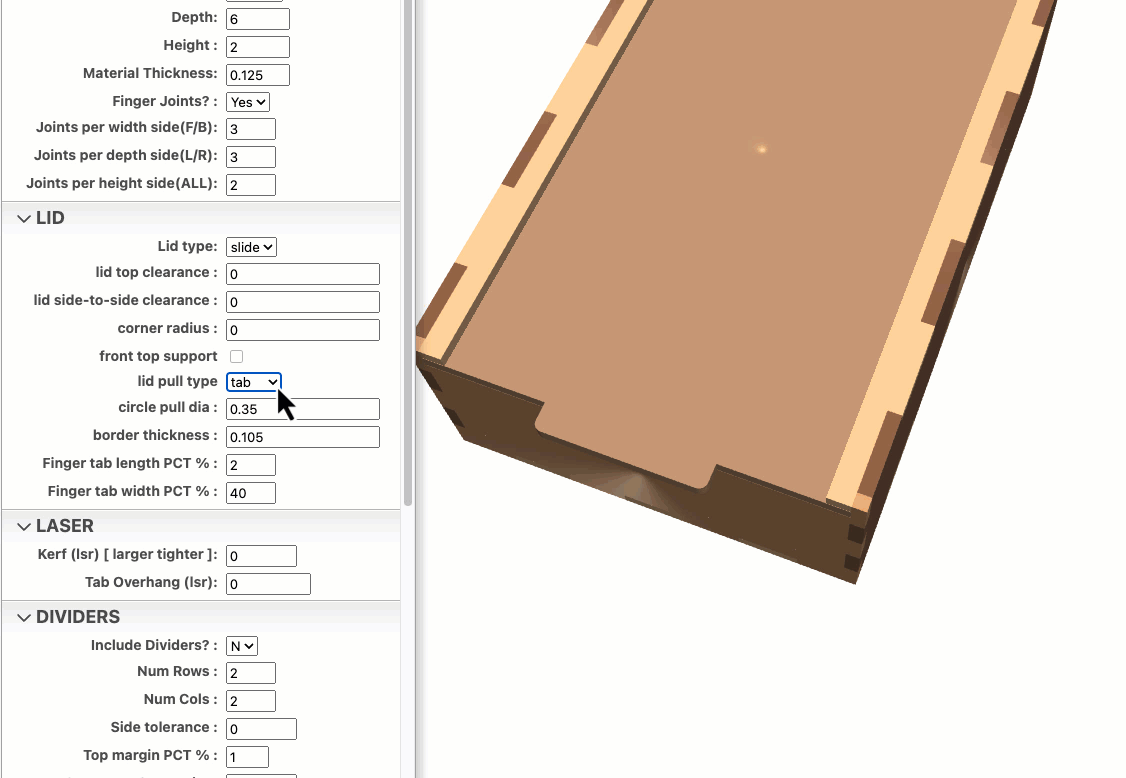Collapse the LASER section chevron
The image size is (1126, 778).
click(24, 527)
